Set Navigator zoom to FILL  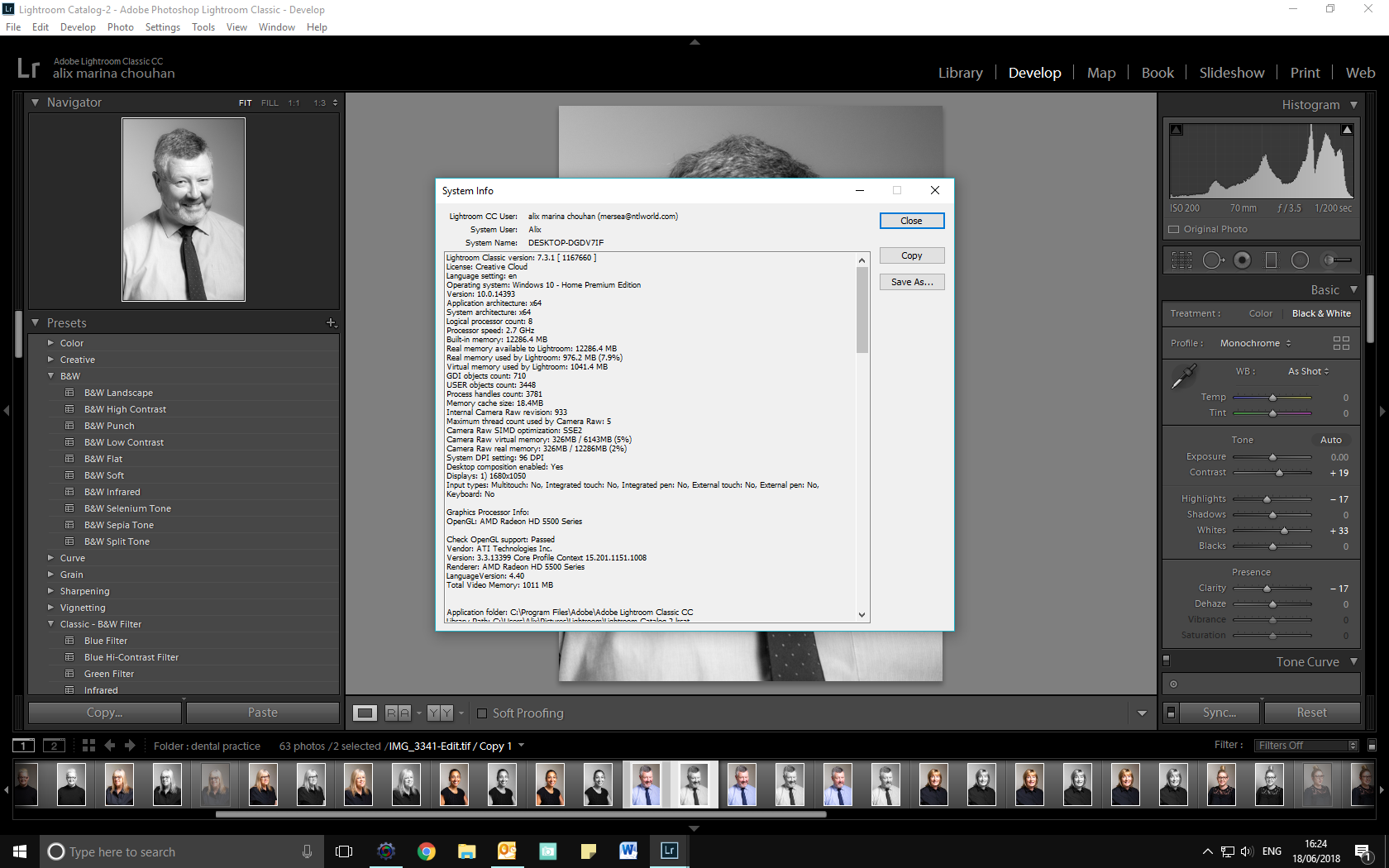tap(270, 103)
